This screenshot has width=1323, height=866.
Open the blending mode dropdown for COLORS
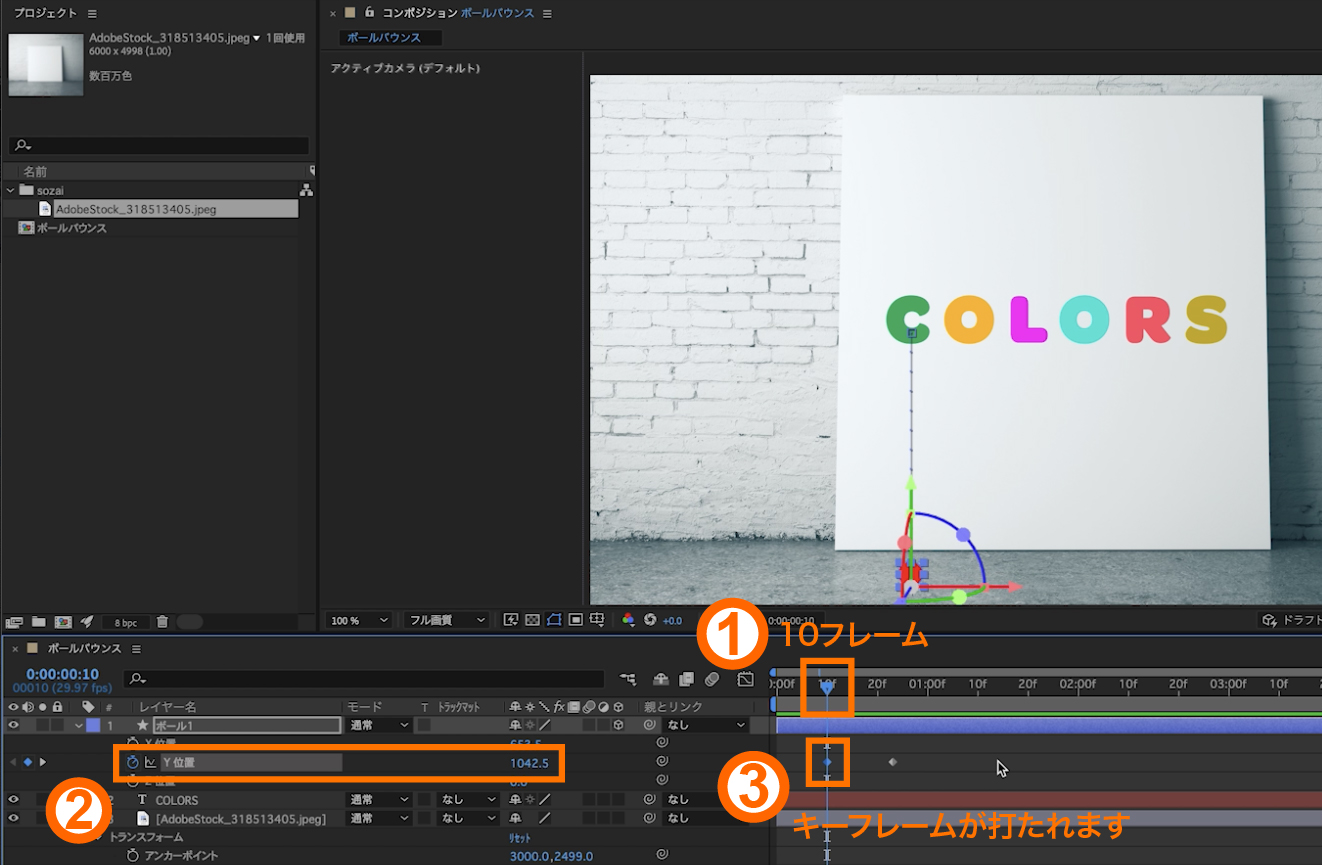378,800
